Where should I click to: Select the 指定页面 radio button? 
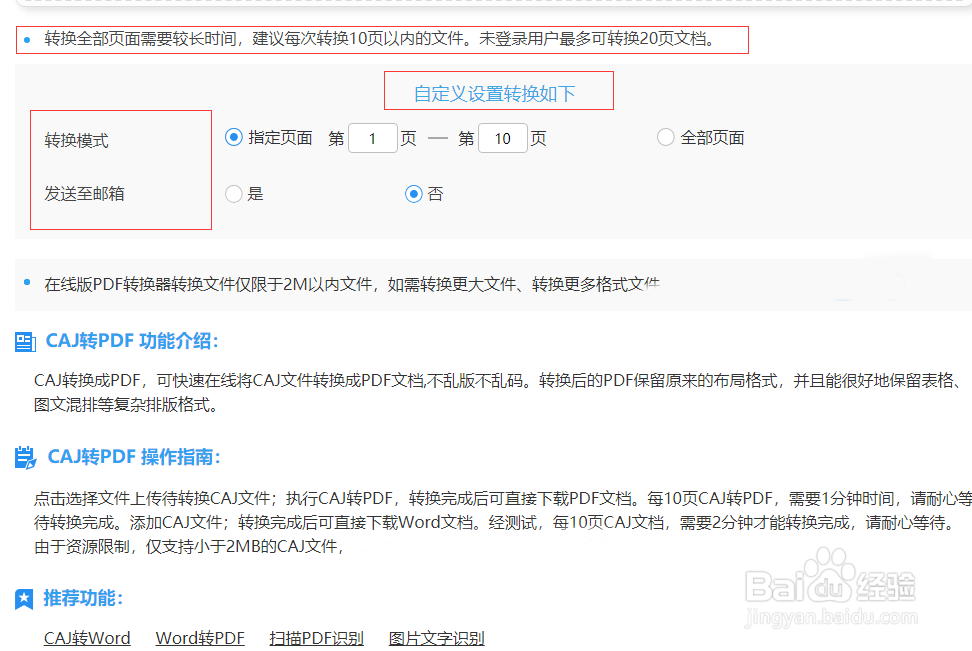pos(233,138)
